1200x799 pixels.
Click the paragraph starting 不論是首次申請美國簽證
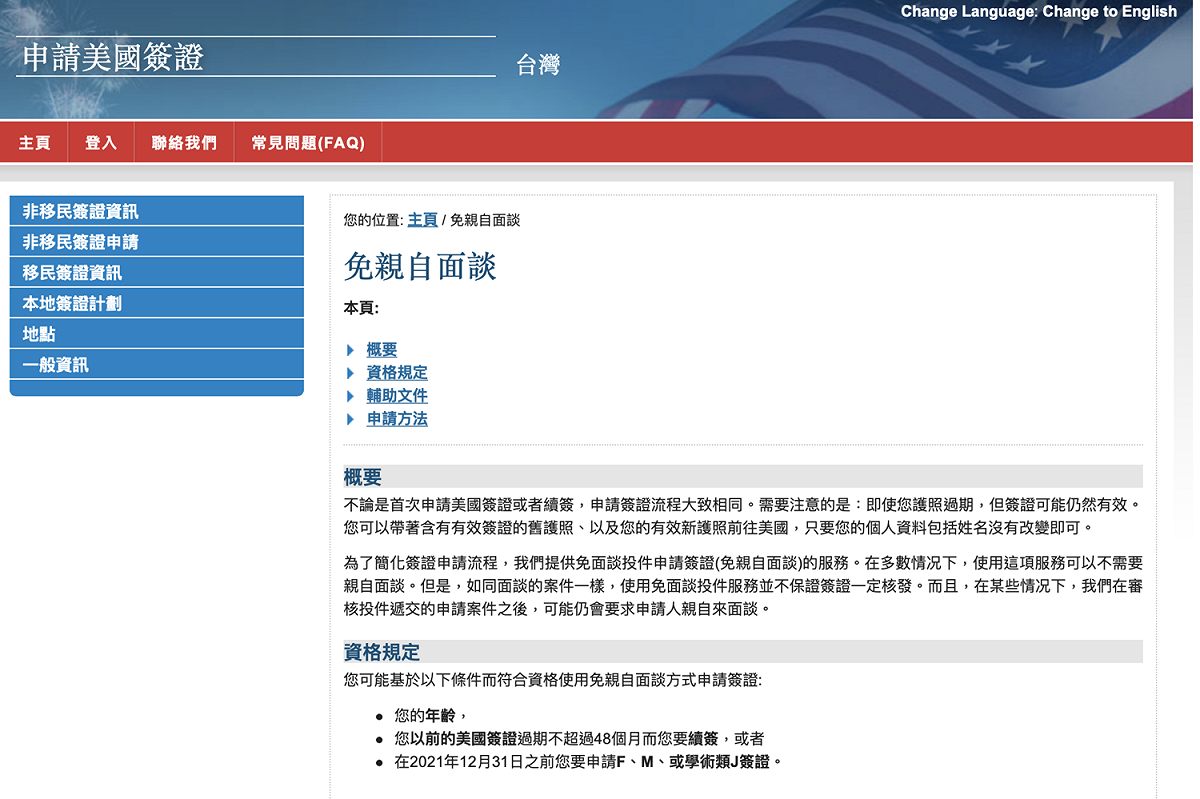743,515
